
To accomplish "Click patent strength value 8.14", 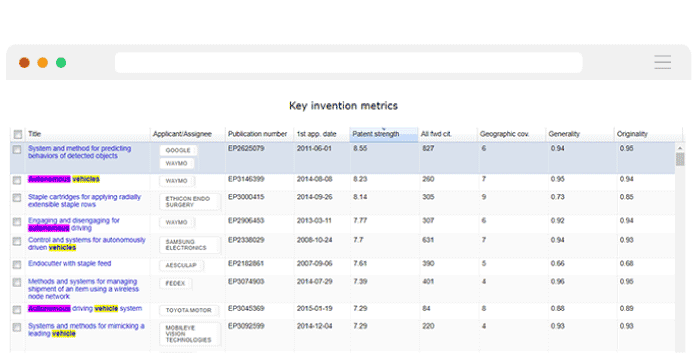I will [360, 197].
